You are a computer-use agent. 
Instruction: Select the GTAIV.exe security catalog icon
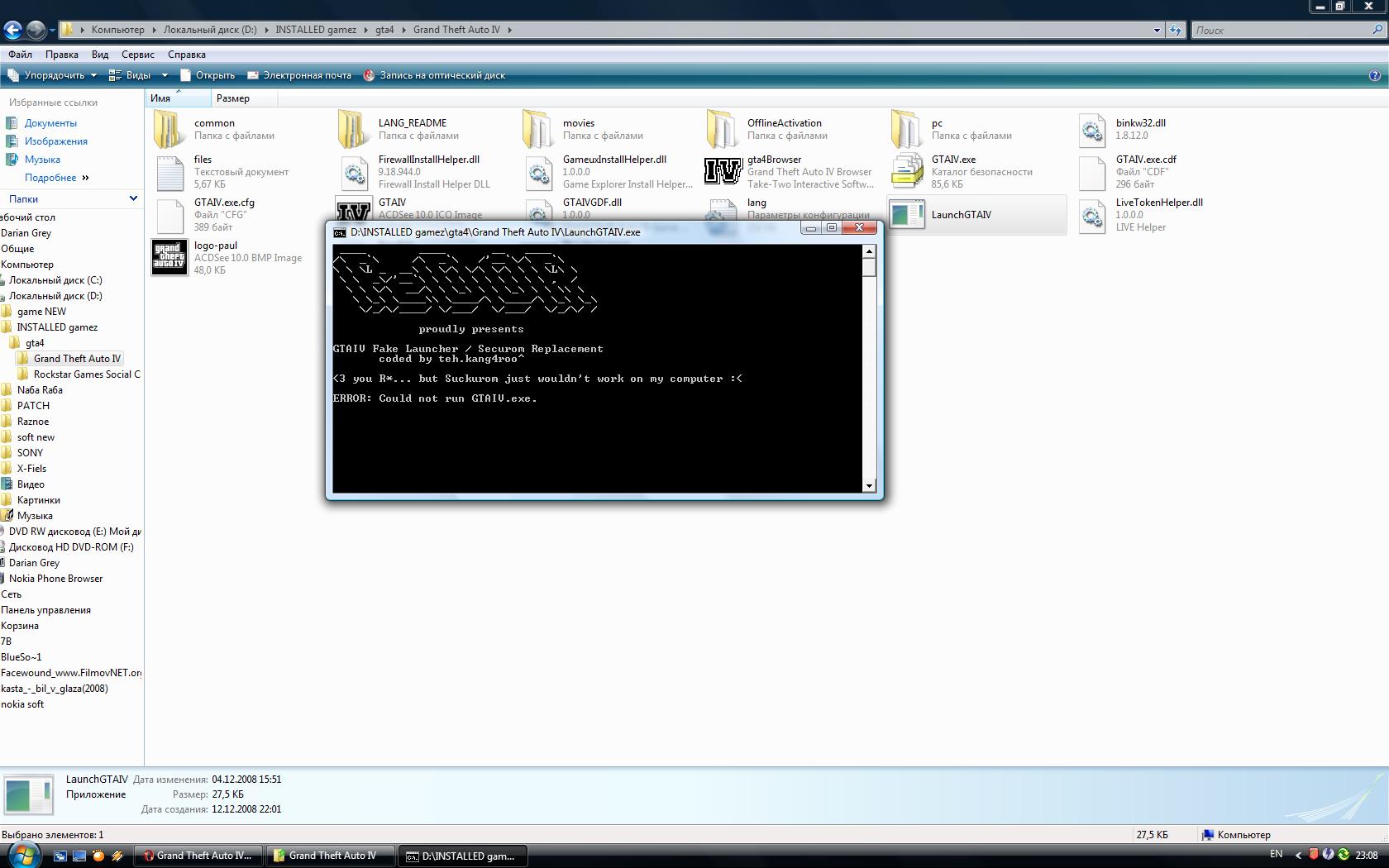pyautogui.click(x=907, y=171)
